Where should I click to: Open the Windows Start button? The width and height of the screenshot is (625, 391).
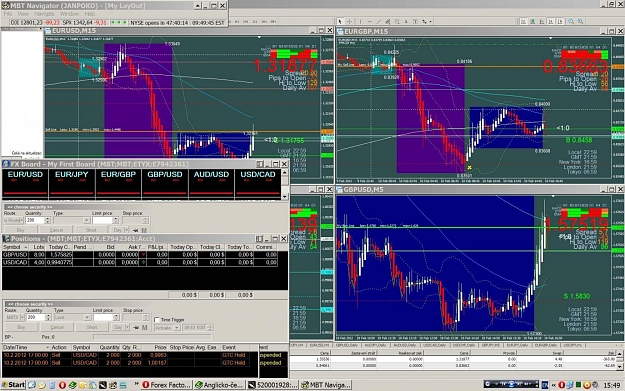point(13,385)
